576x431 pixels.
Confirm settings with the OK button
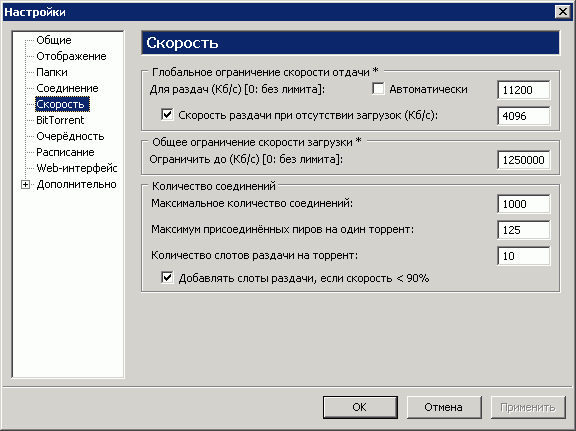(x=360, y=407)
